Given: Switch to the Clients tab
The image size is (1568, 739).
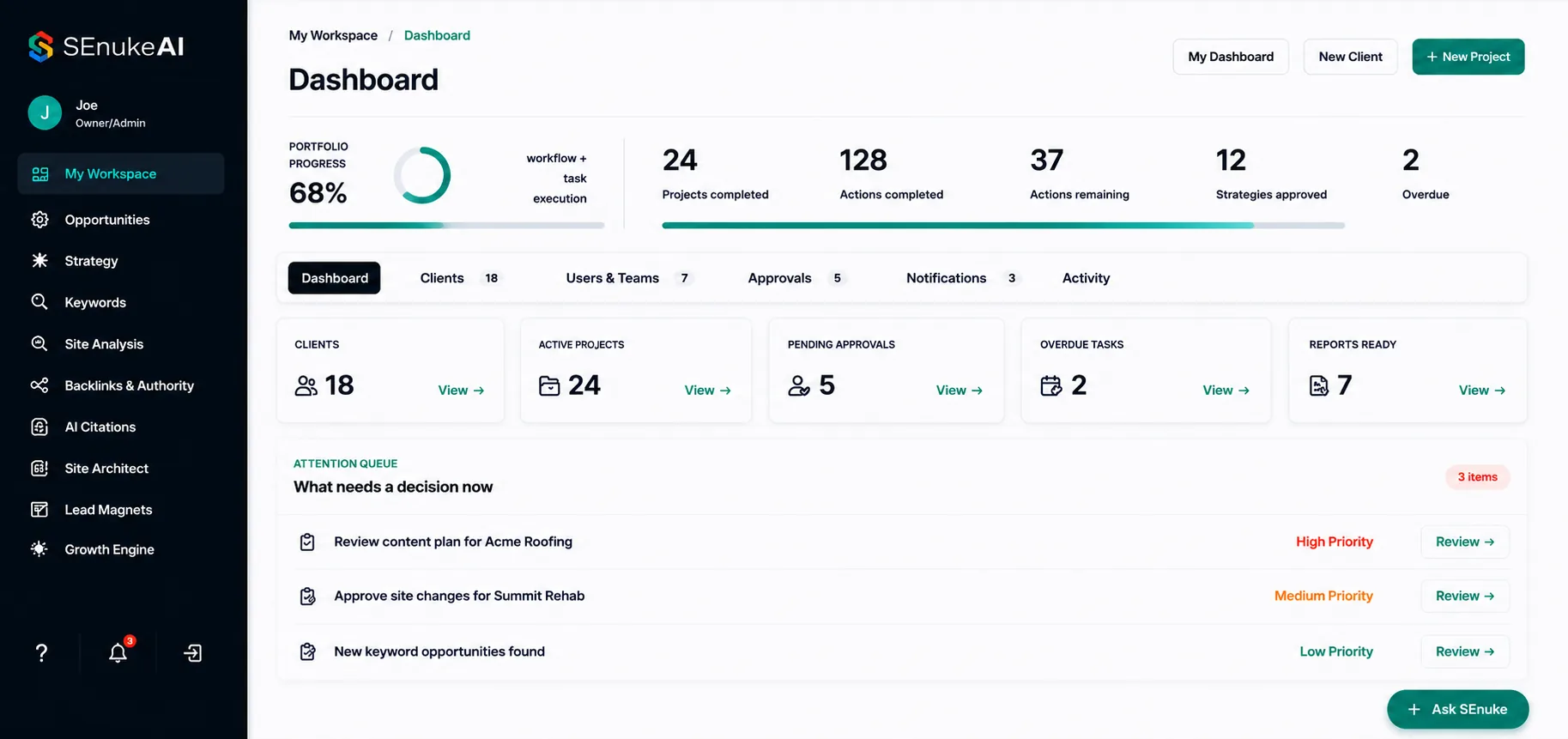Looking at the screenshot, I should click(458, 278).
